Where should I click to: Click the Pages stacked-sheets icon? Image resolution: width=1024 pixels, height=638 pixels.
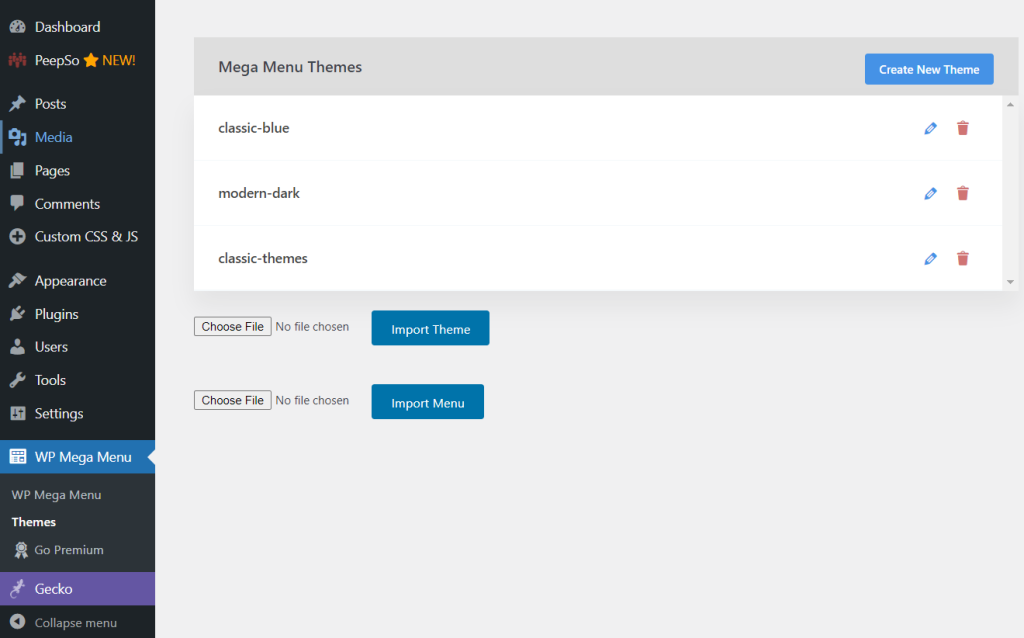coord(18,170)
